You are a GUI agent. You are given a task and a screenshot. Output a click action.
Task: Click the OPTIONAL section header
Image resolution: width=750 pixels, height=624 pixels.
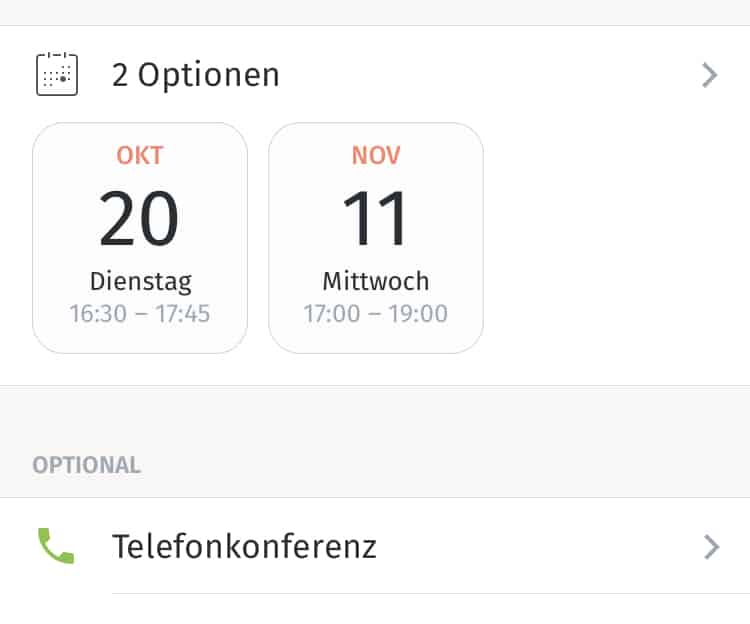tap(87, 465)
